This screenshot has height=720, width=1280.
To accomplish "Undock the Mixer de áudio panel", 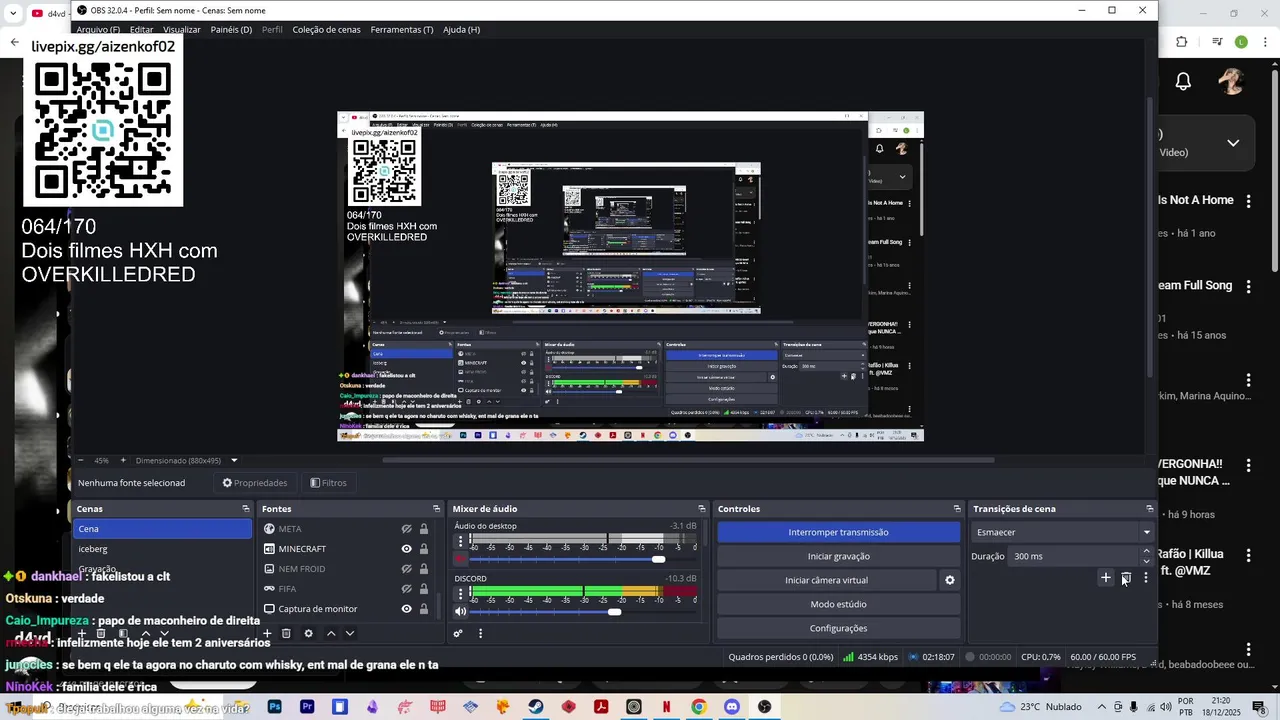I will click(702, 509).
